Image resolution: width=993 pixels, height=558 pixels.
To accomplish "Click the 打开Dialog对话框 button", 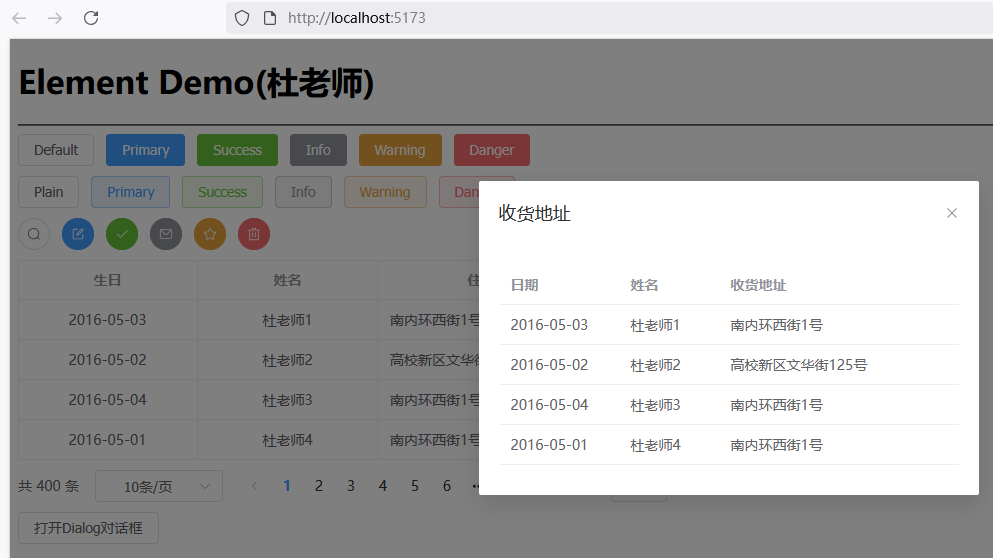I will pyautogui.click(x=88, y=528).
